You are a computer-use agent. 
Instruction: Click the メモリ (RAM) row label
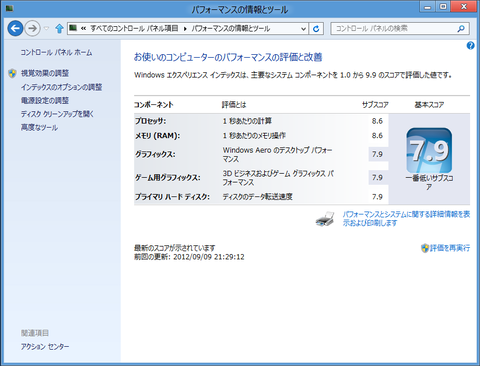158,136
